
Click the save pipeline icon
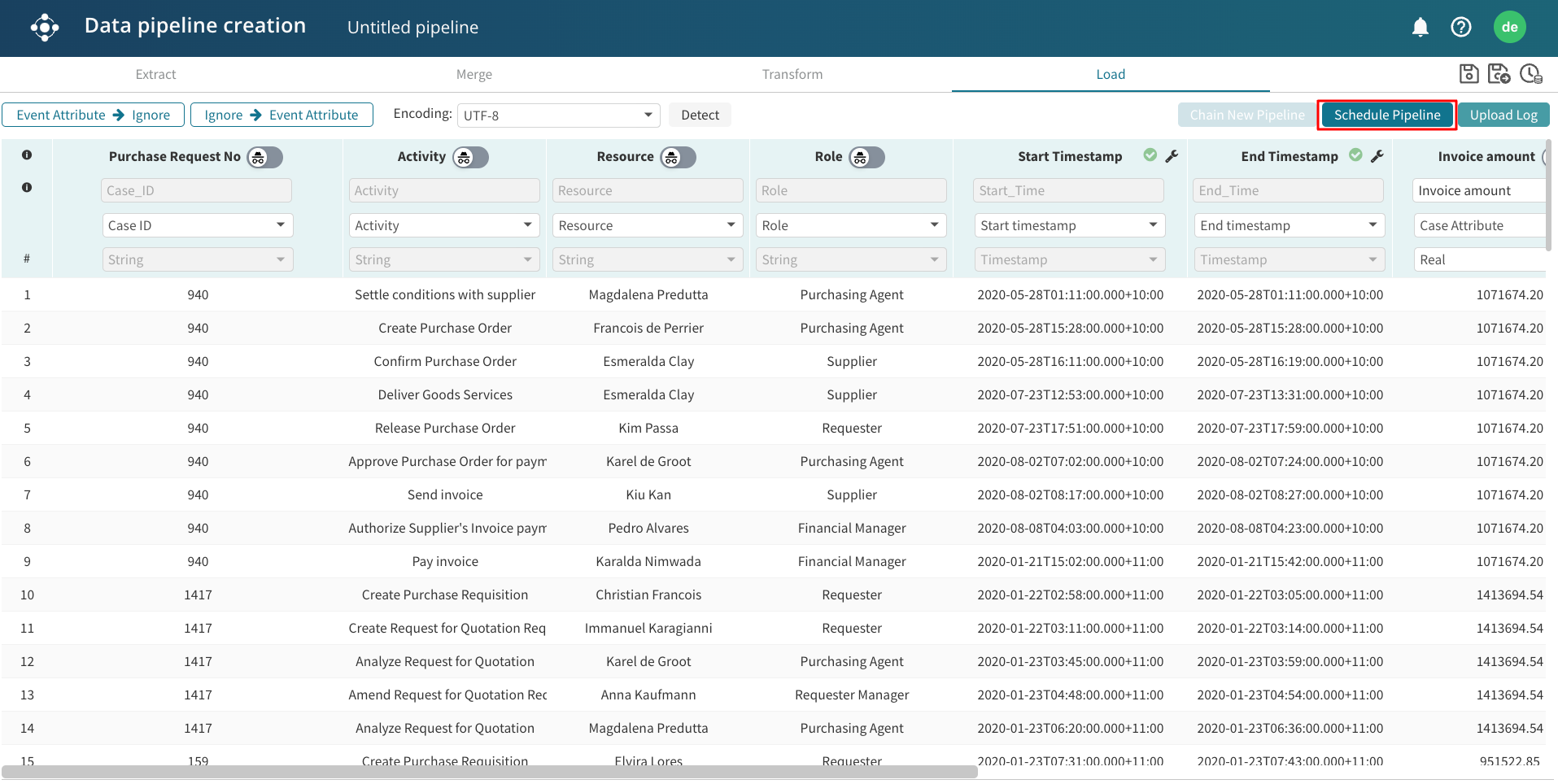[x=1469, y=74]
